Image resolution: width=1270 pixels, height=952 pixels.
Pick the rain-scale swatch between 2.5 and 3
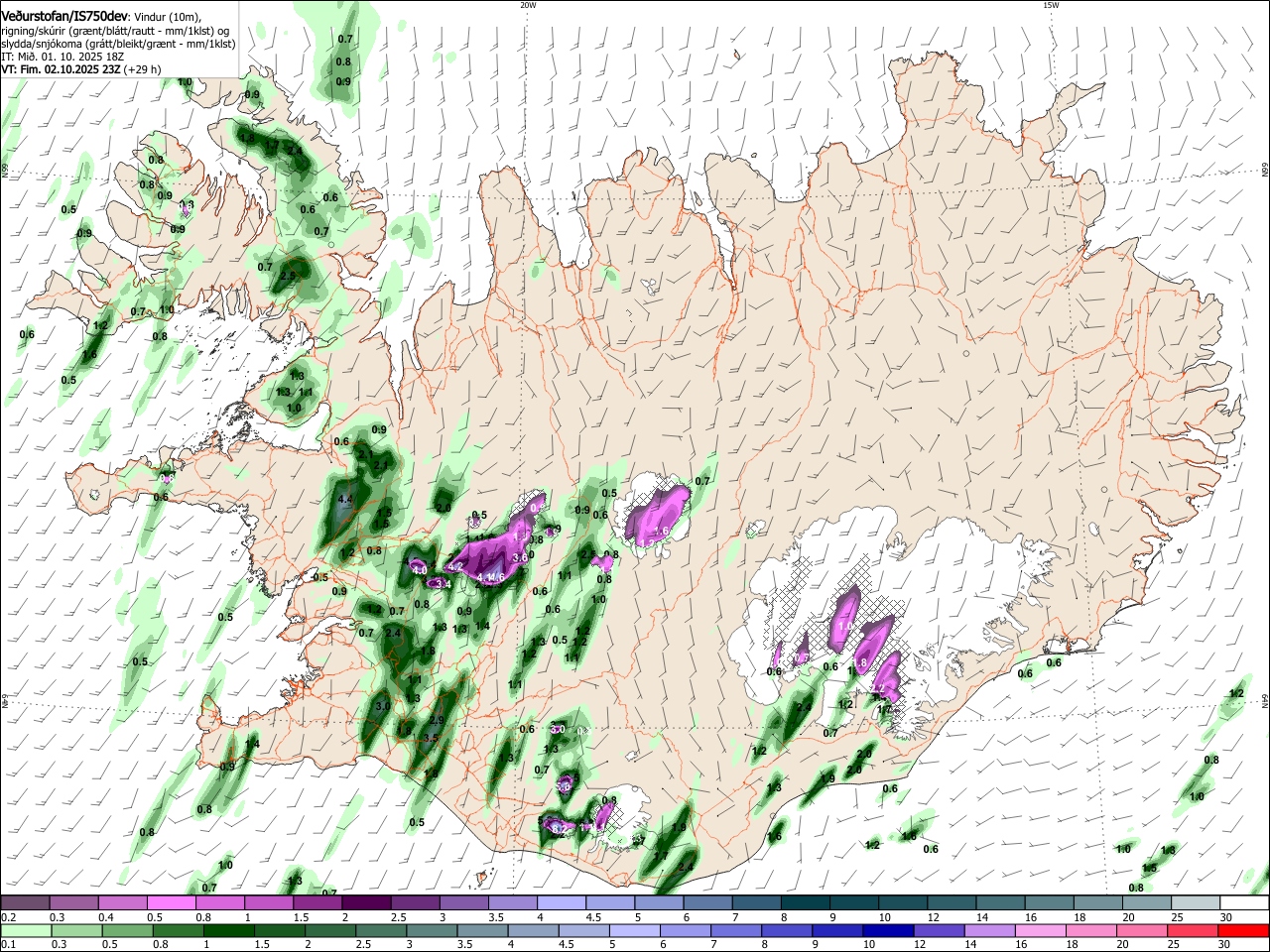tap(382, 930)
